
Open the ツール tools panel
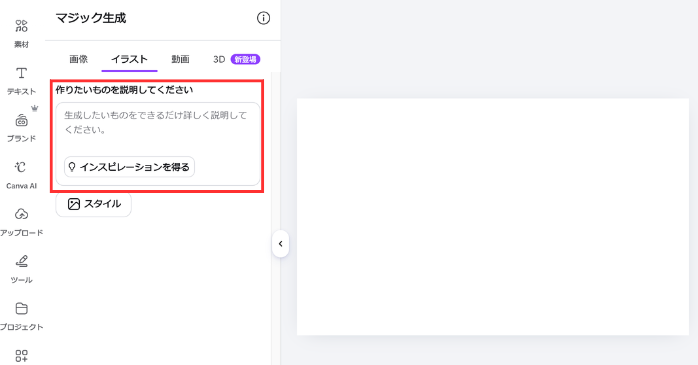(x=21, y=269)
